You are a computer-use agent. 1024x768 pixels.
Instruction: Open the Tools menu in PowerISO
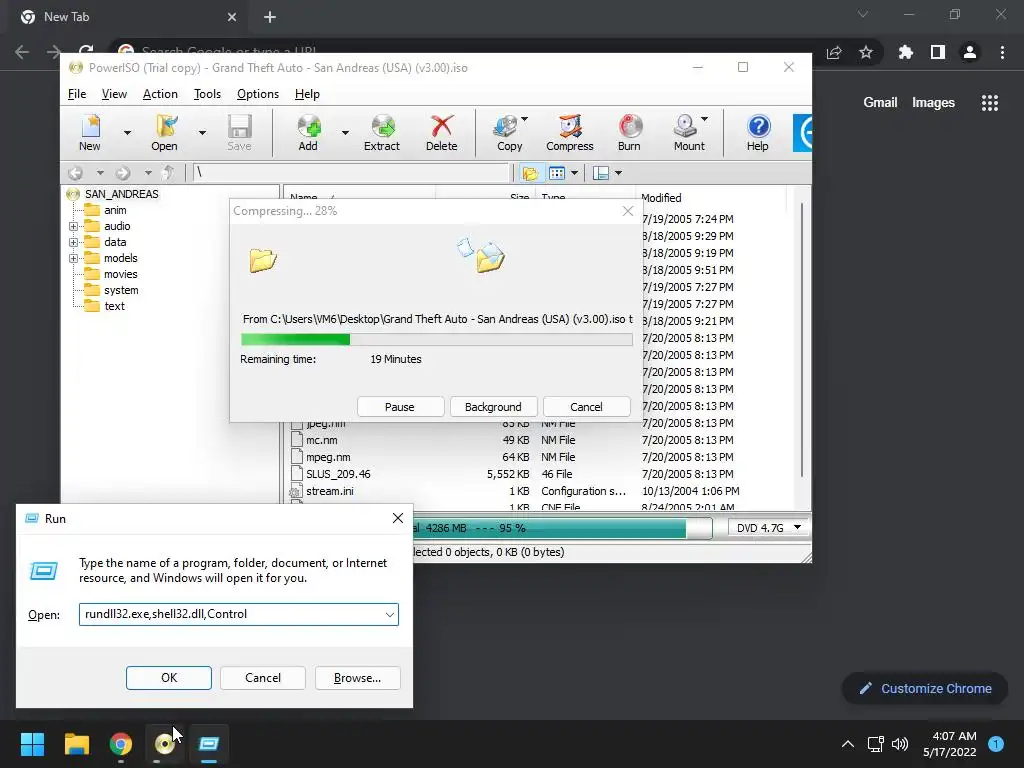point(207,94)
